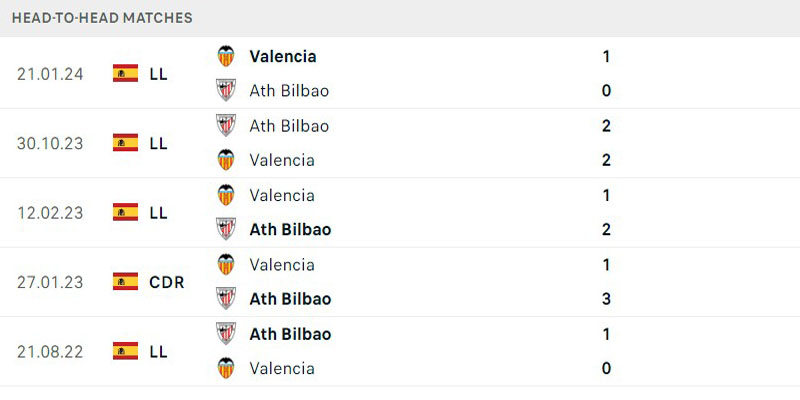Image resolution: width=800 pixels, height=400 pixels.
Task: Click the Head-to-Head Matches header
Action: pyautogui.click(x=102, y=18)
